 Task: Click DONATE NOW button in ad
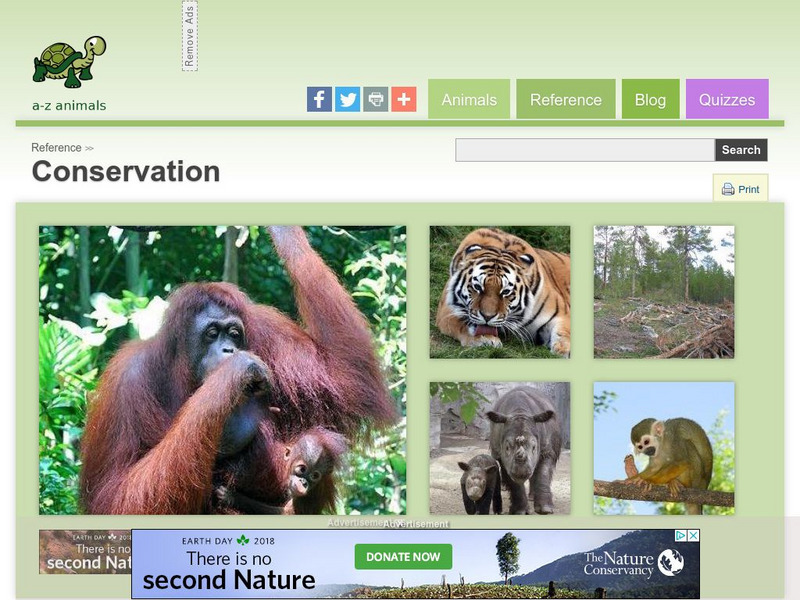403,557
